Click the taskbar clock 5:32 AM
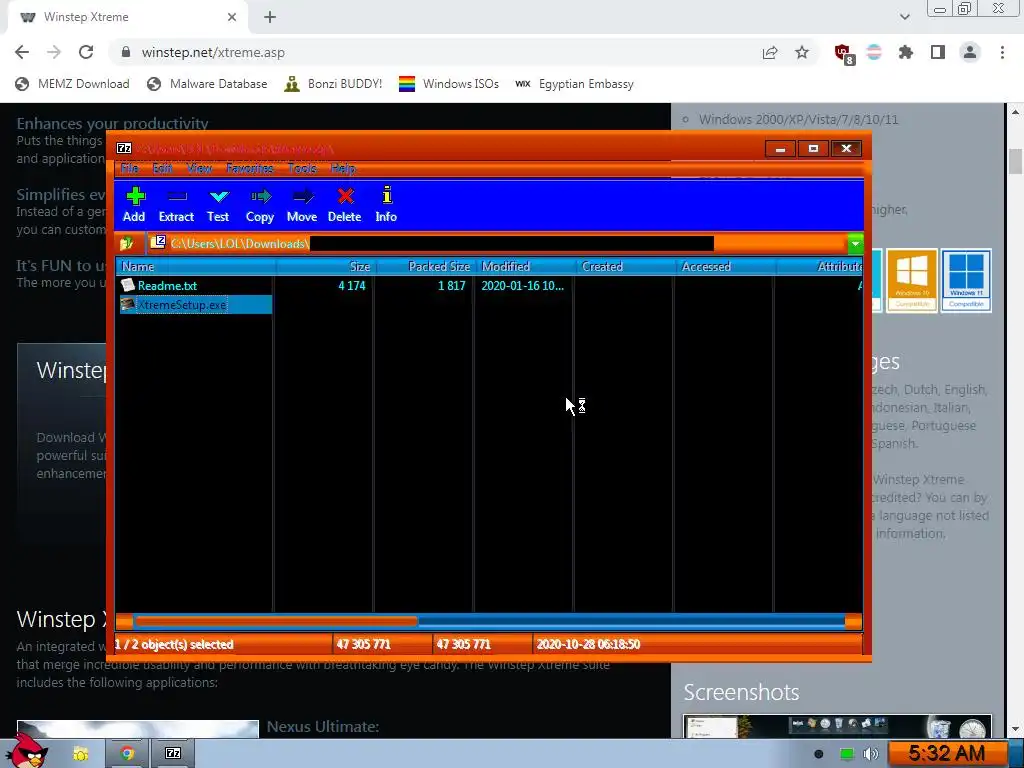 (x=947, y=754)
